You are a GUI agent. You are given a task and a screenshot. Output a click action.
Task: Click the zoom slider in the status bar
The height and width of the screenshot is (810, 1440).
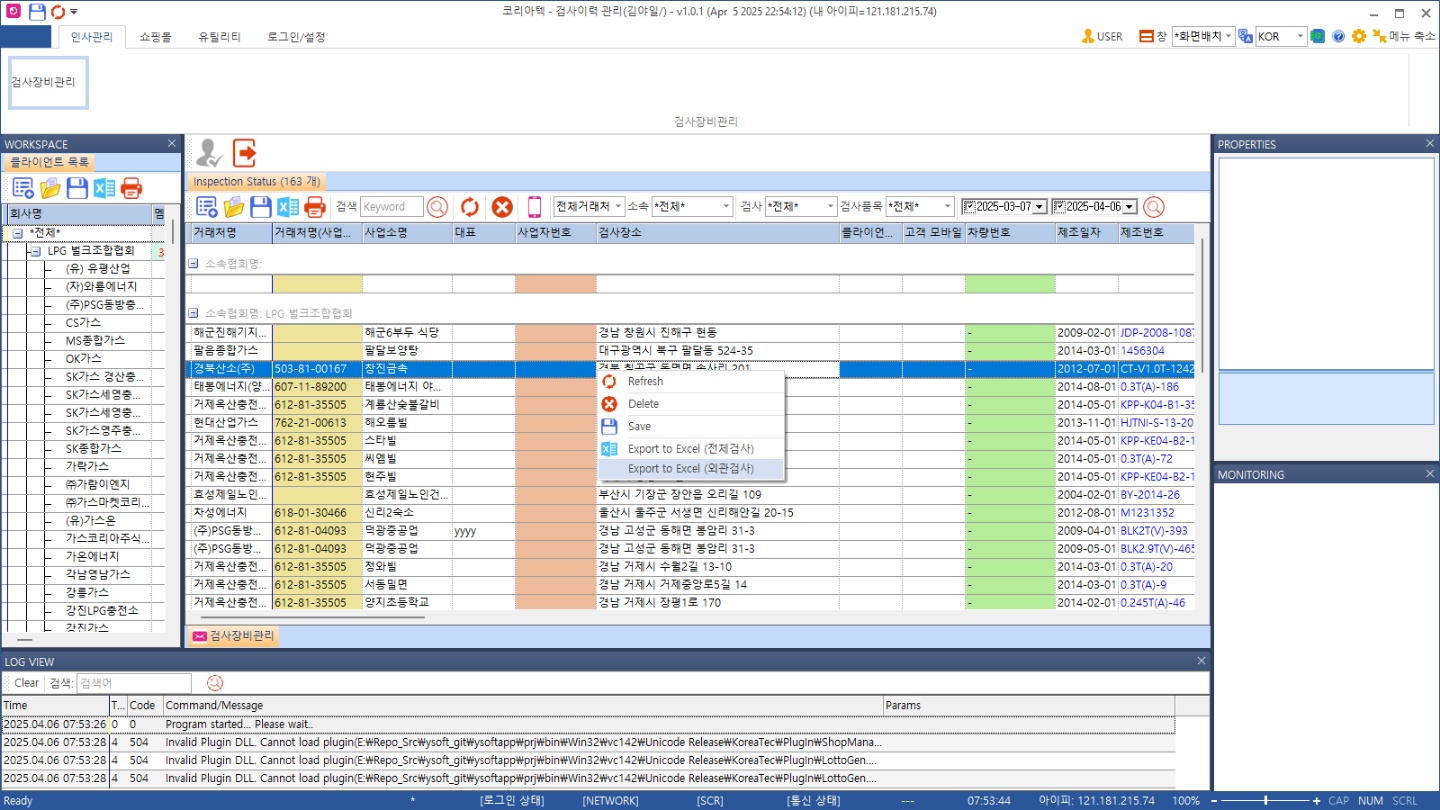pyautogui.click(x=1265, y=801)
